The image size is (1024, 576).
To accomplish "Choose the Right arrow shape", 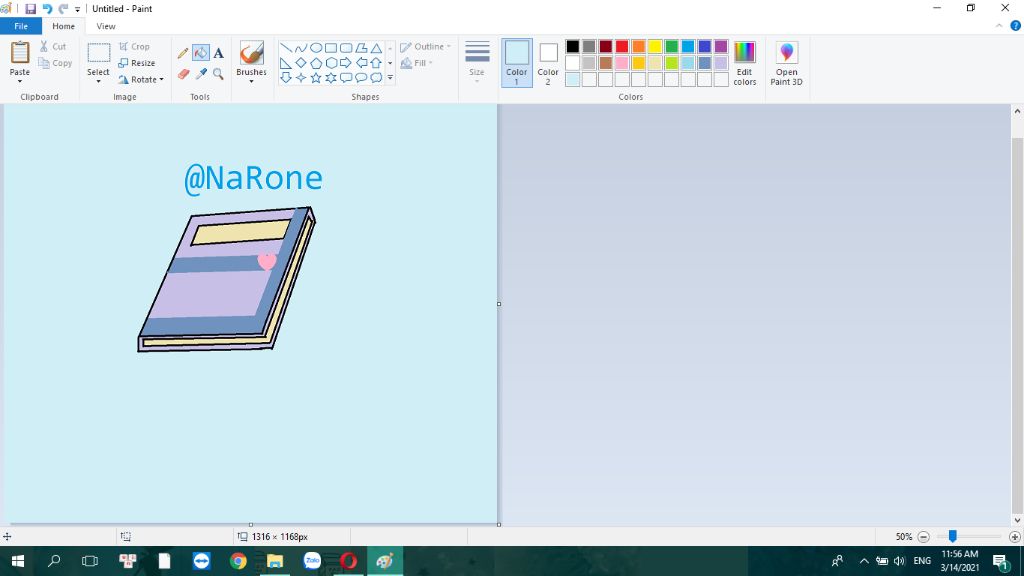I will click(x=346, y=63).
